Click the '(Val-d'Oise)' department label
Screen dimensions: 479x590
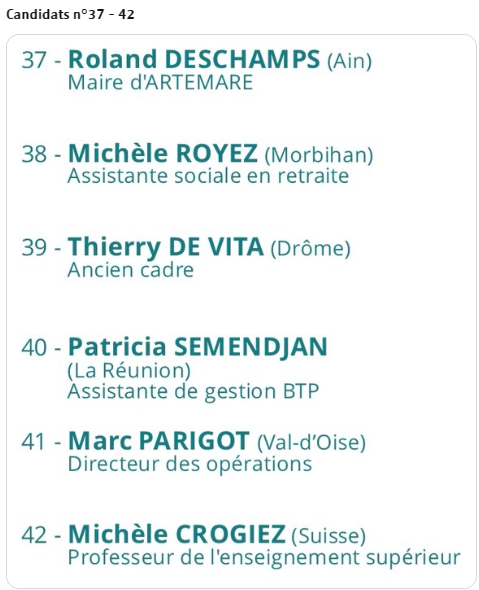pos(312,442)
